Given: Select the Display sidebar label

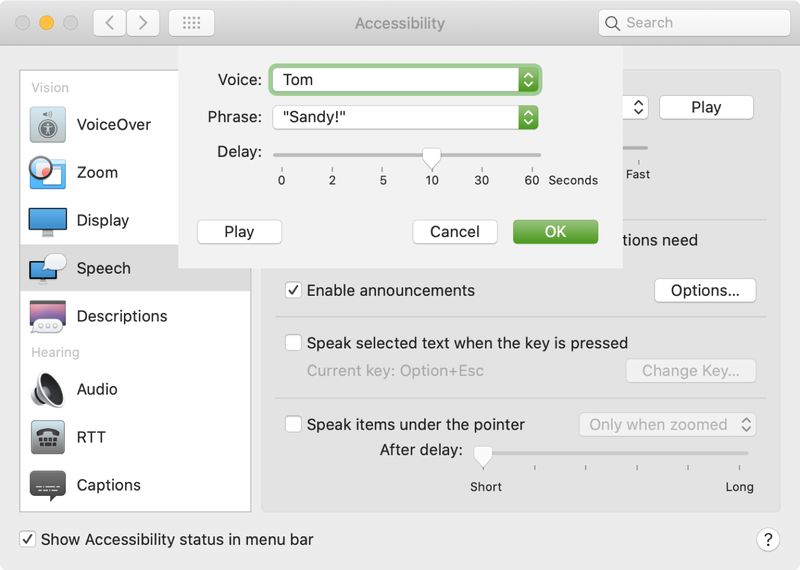Looking at the screenshot, I should [x=103, y=220].
